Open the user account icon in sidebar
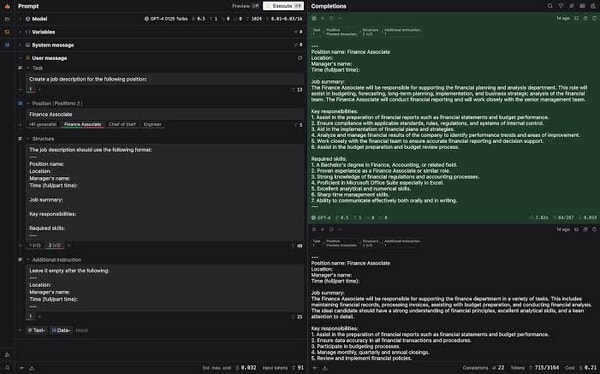Image resolution: width=600 pixels, height=374 pixels. [x=7, y=368]
